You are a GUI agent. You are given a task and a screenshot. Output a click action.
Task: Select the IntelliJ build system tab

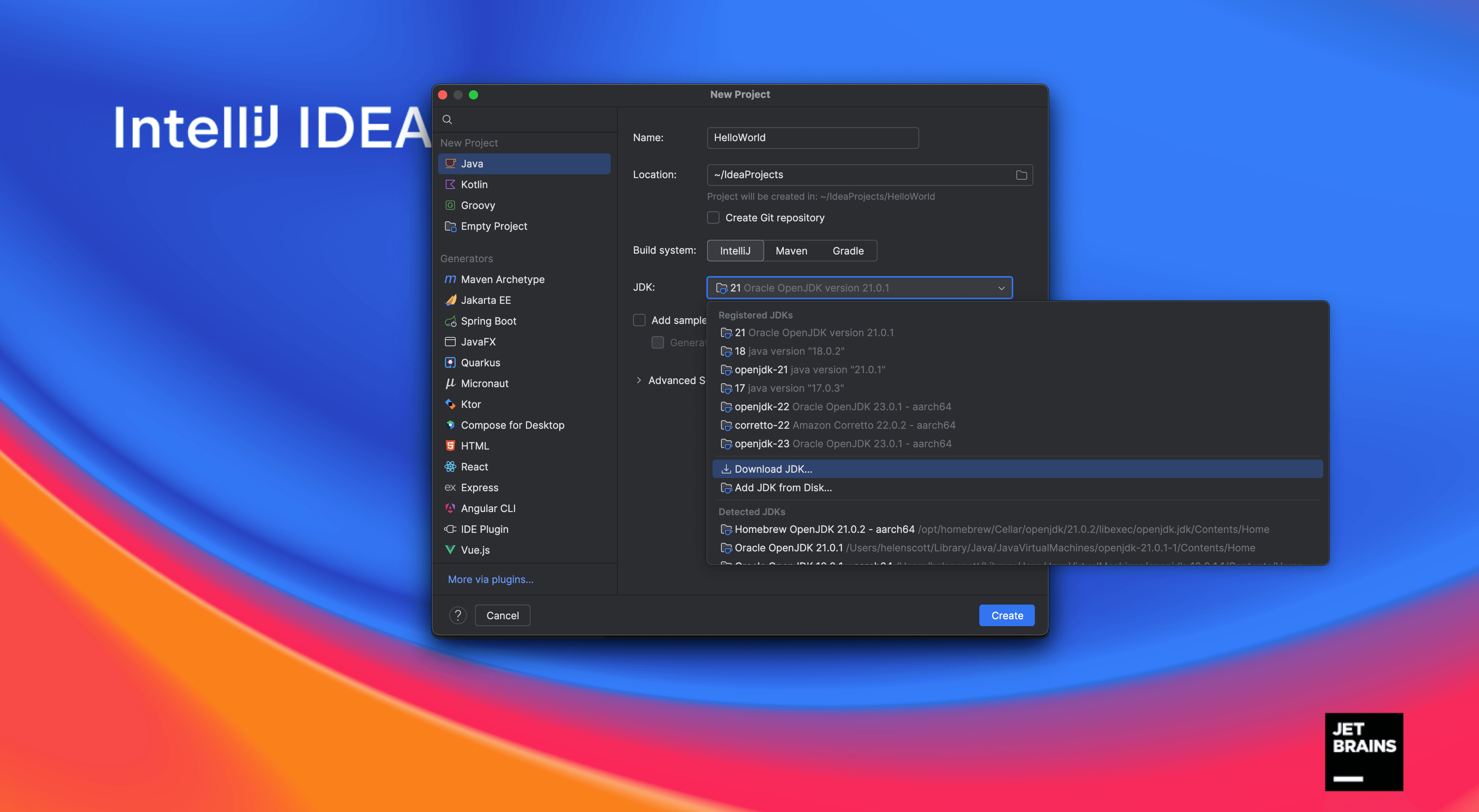[734, 250]
